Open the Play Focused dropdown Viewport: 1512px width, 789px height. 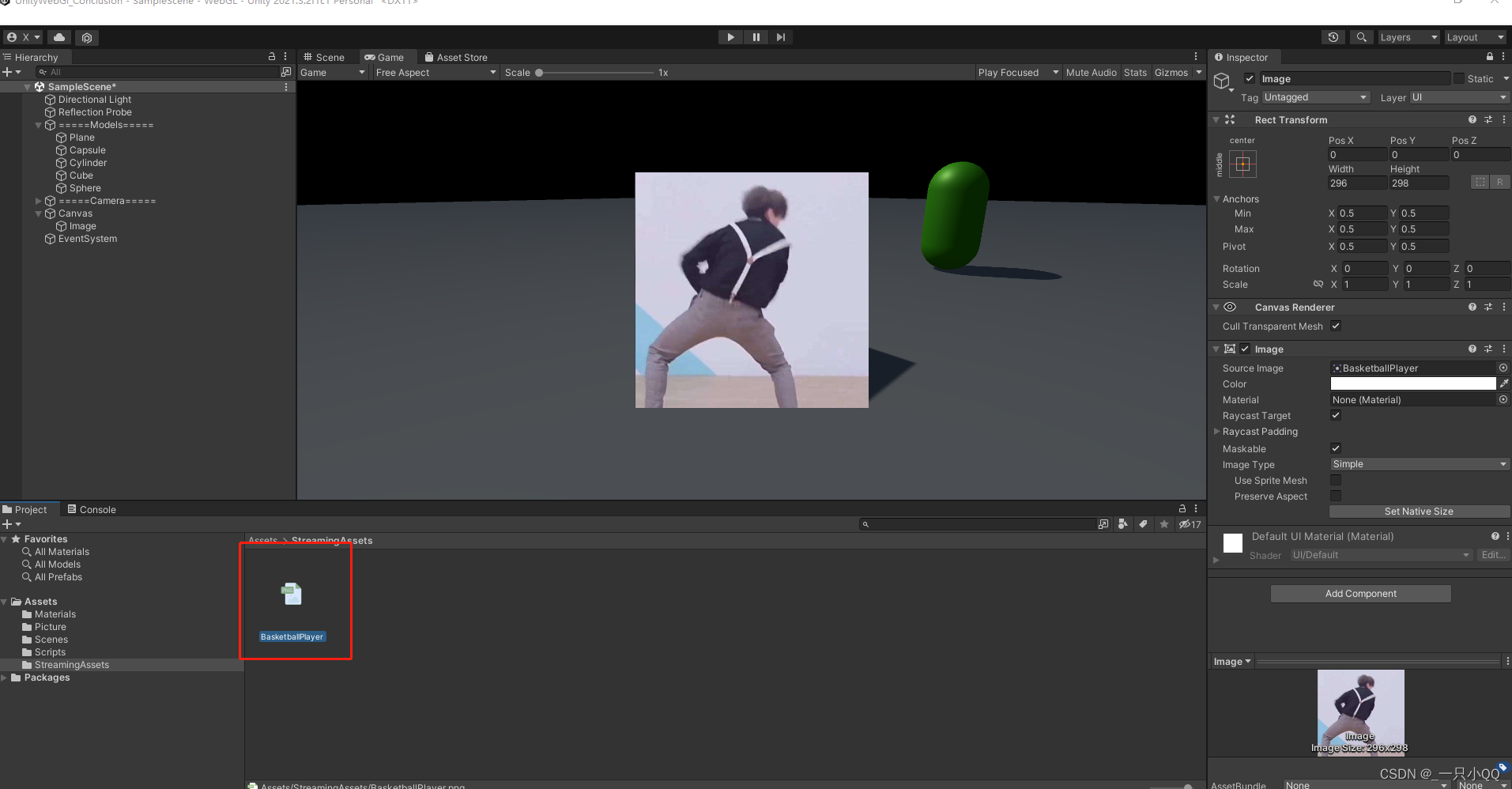click(1018, 72)
